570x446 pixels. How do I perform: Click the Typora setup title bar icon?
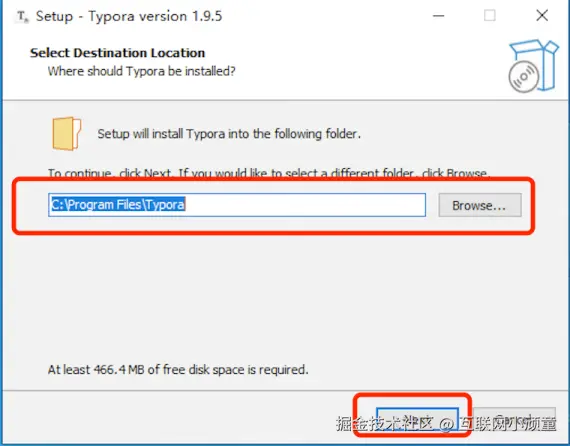pos(23,17)
